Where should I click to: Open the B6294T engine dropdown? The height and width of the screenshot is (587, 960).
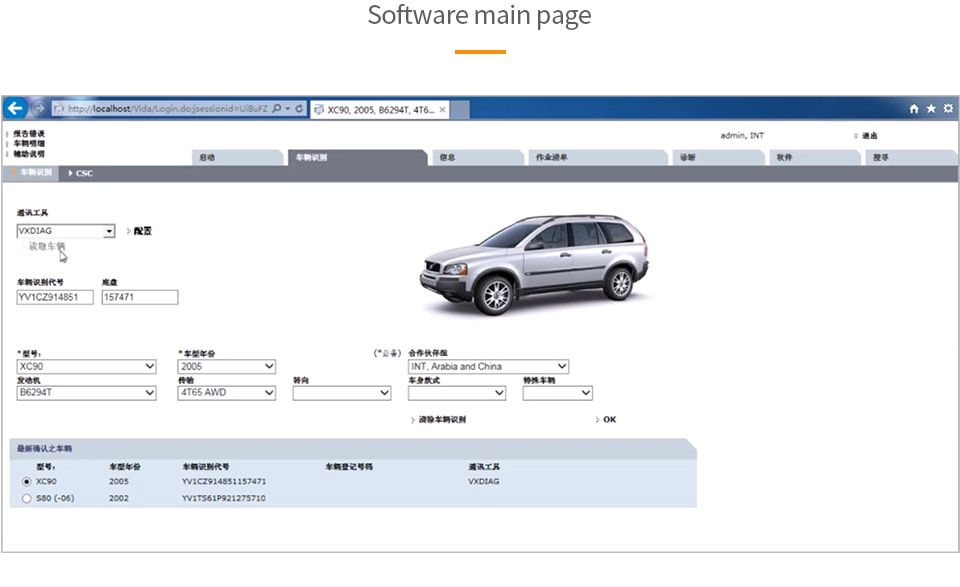150,393
